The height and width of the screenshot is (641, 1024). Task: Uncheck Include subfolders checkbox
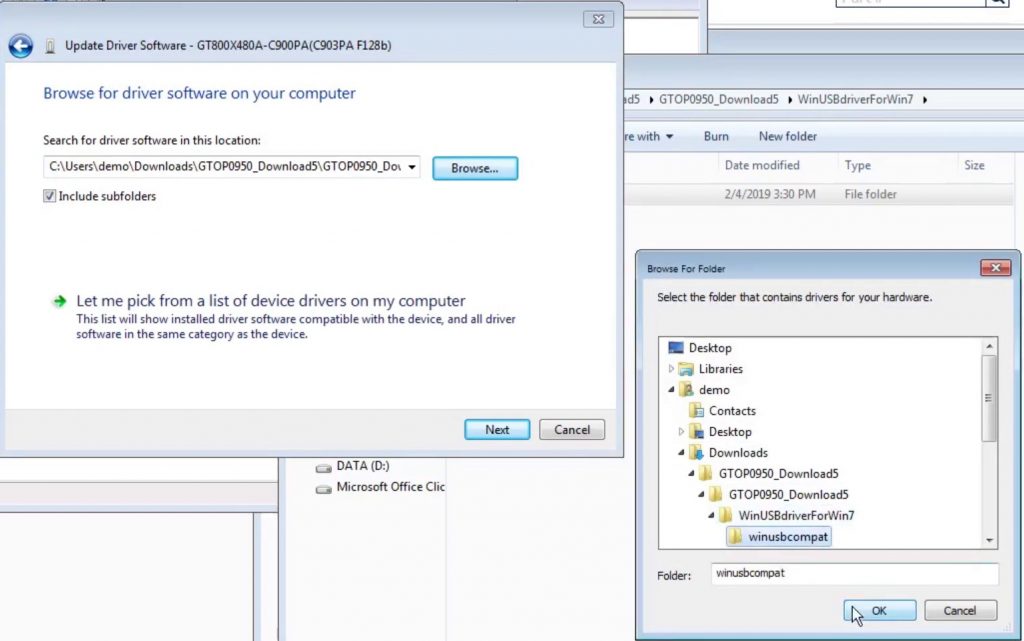point(49,197)
